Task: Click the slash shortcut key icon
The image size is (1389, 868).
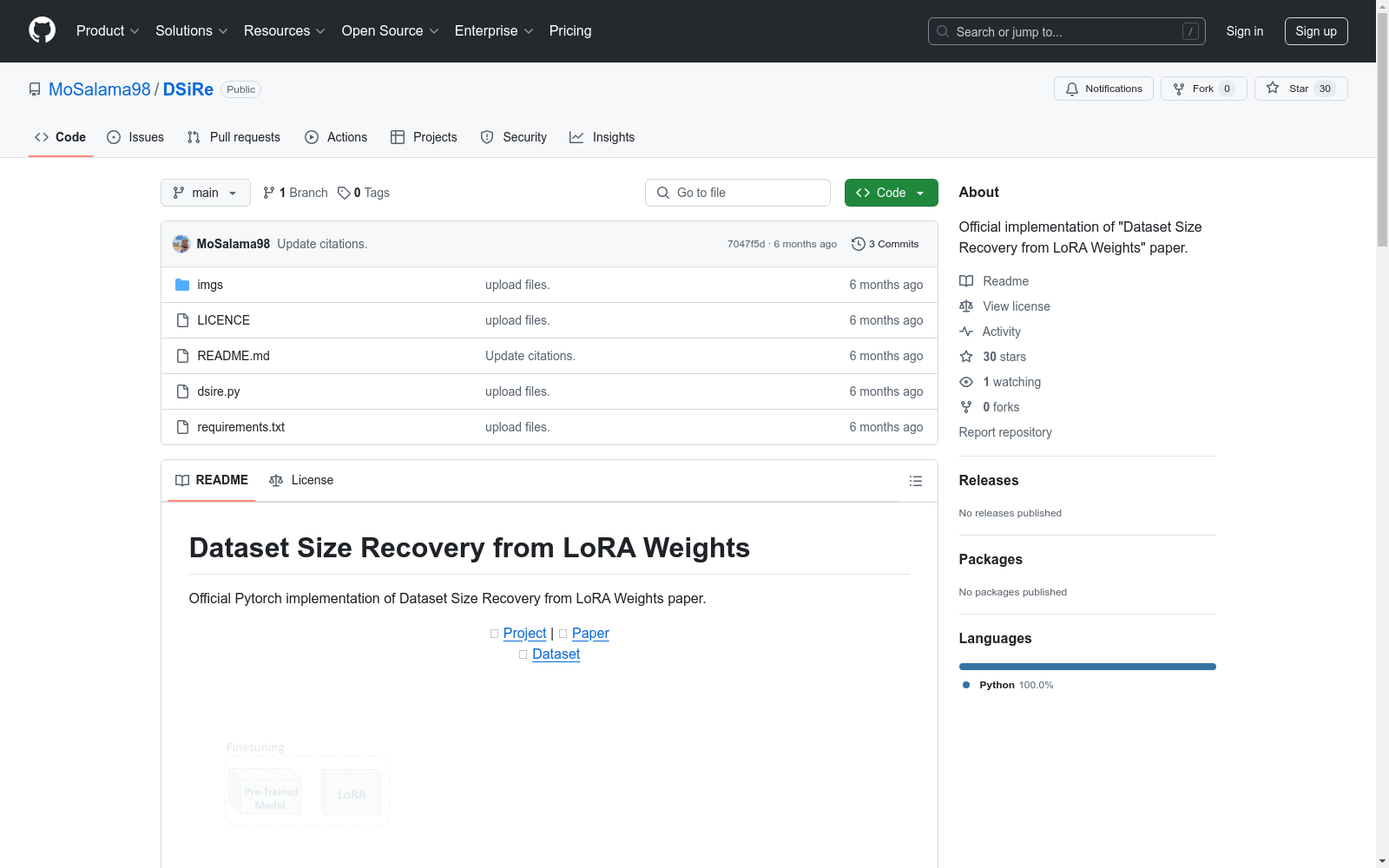Action: coord(1190,31)
